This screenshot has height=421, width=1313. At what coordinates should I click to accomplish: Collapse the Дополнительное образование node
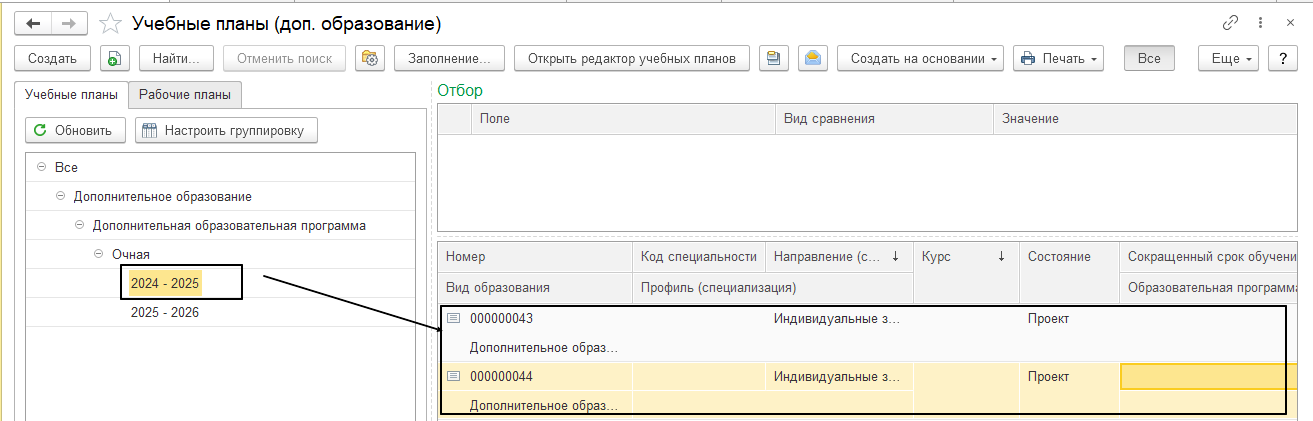61,197
